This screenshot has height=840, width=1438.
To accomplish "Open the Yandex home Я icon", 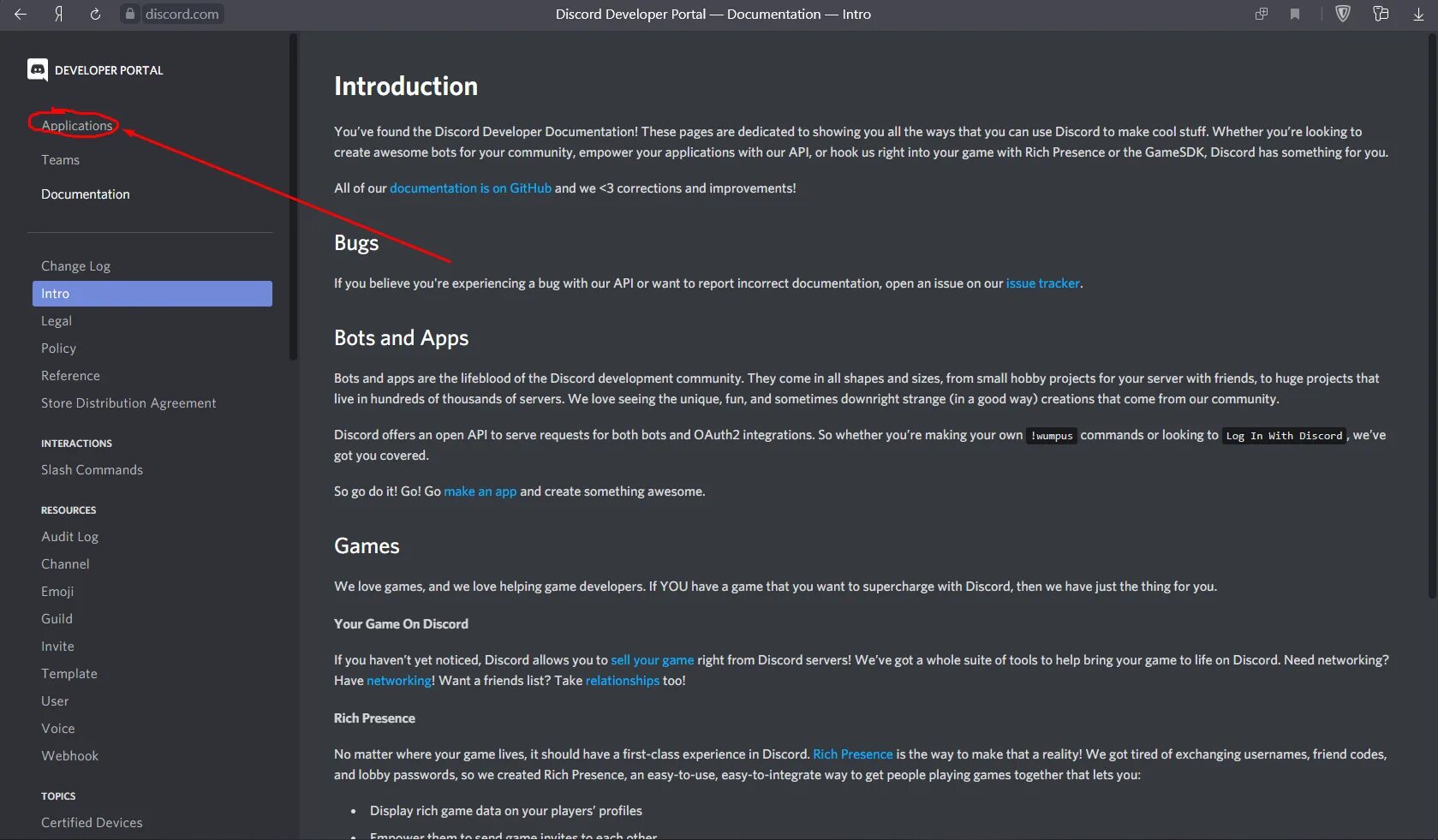I will pos(58,14).
